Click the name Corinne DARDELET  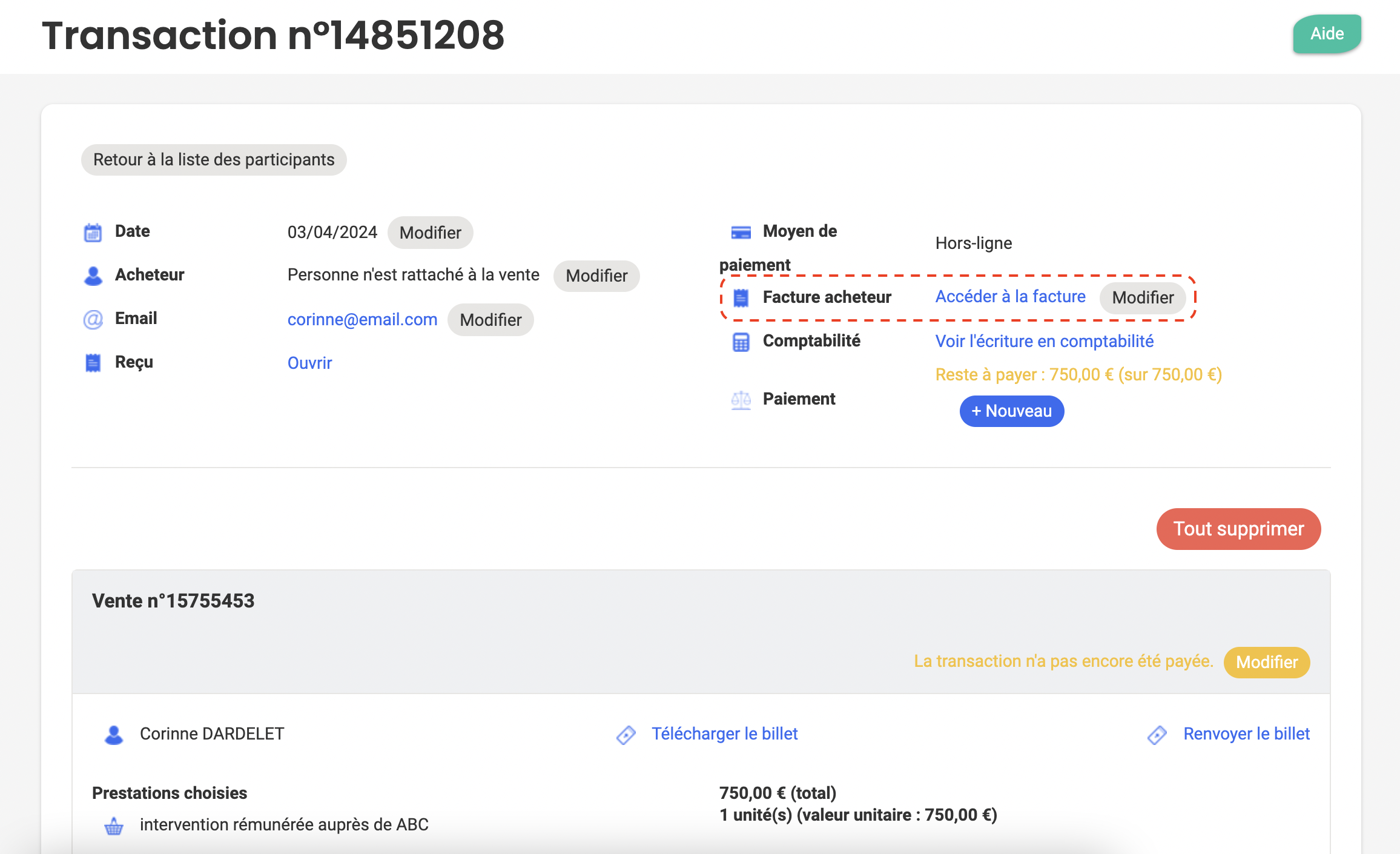211,734
